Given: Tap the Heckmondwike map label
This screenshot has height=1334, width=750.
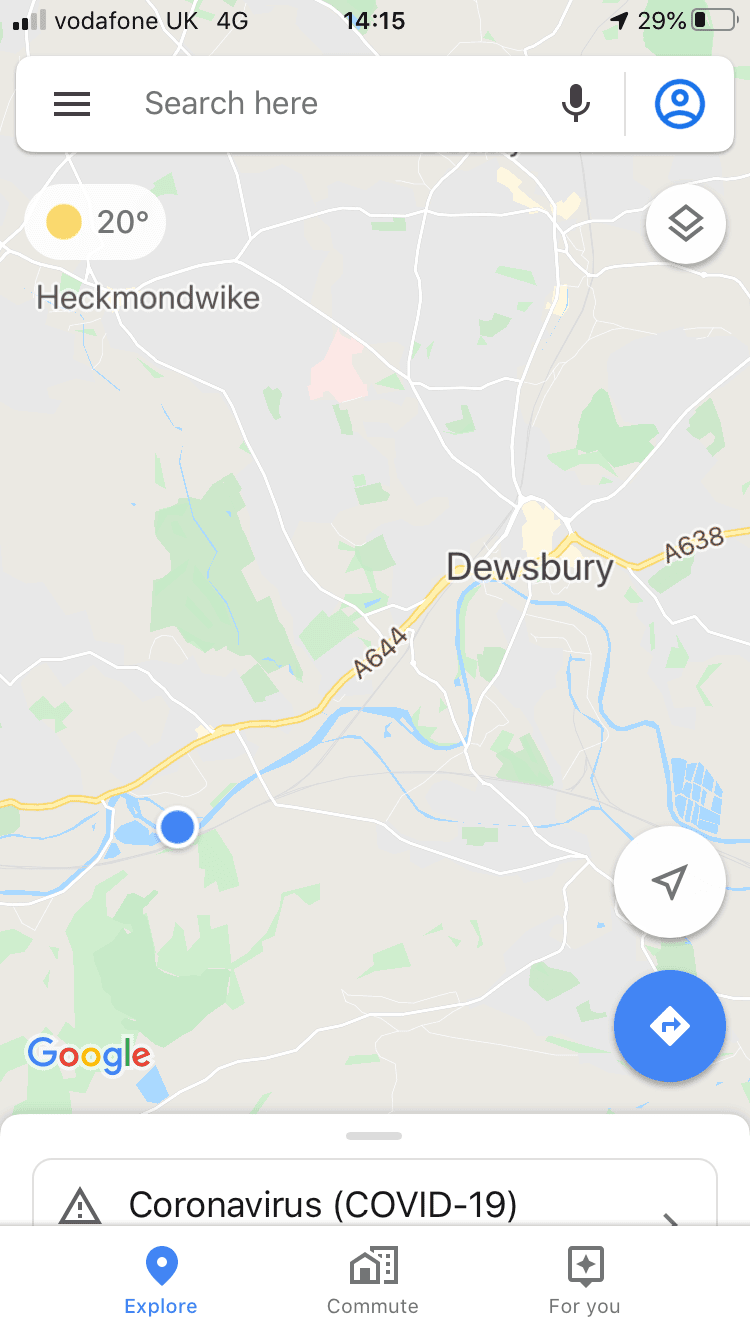Looking at the screenshot, I should click(148, 298).
